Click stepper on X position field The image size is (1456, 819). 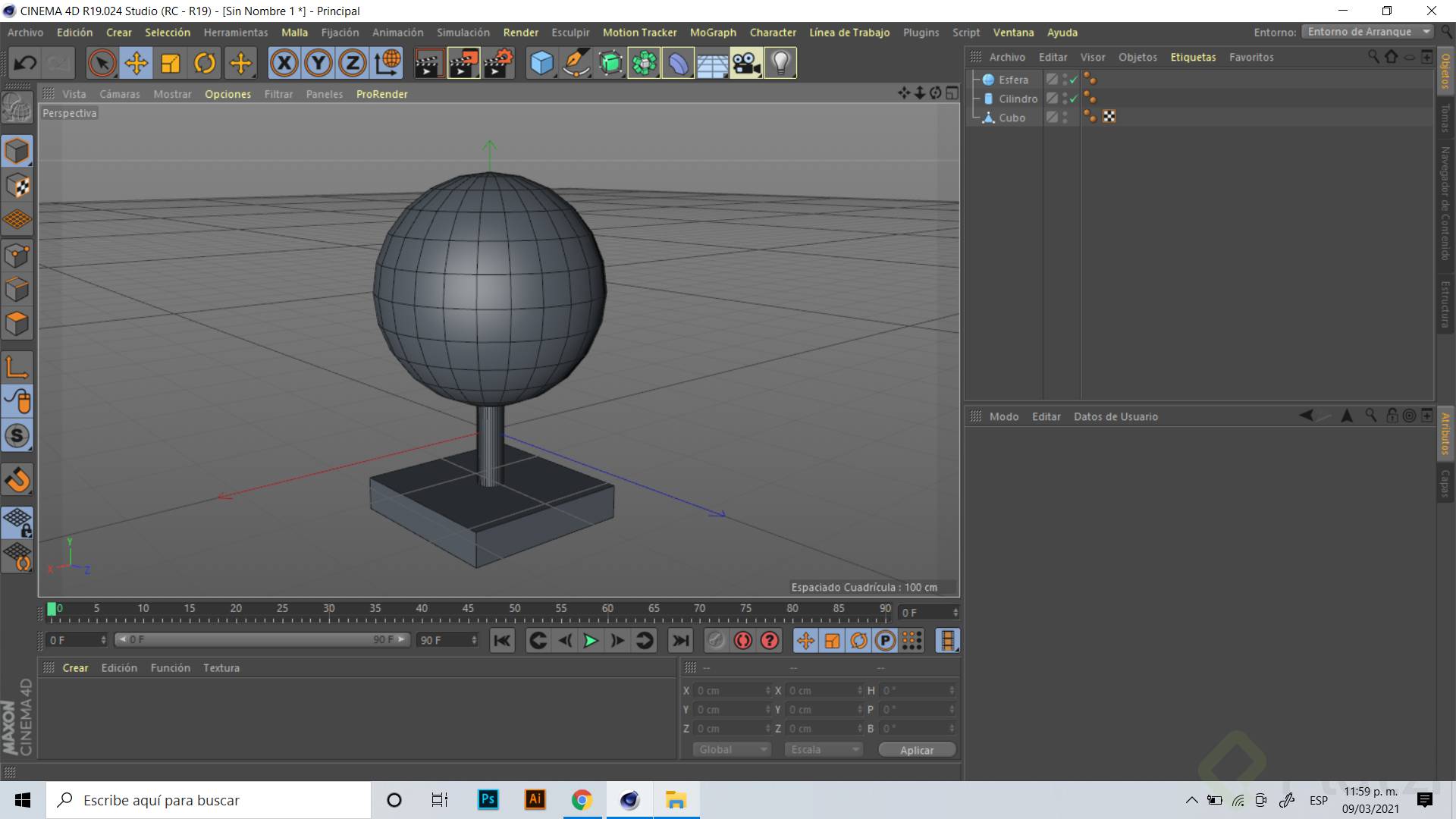coord(767,690)
